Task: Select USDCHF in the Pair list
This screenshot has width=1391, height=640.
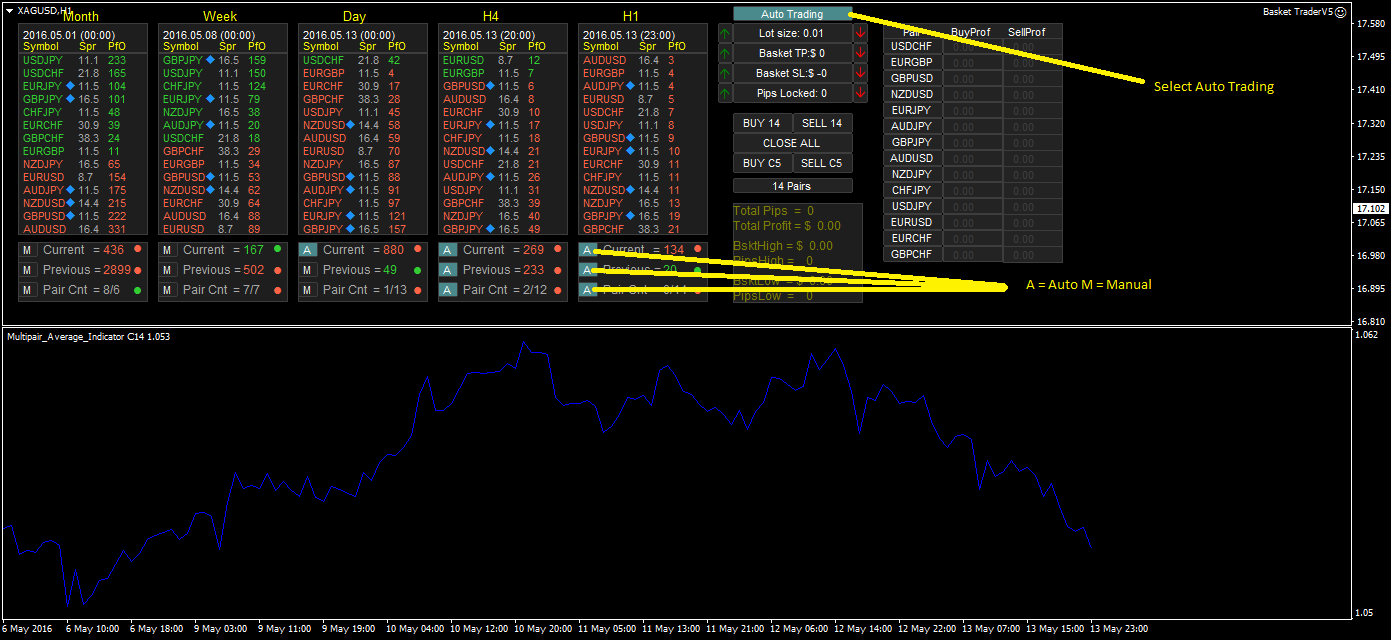Action: (x=911, y=46)
